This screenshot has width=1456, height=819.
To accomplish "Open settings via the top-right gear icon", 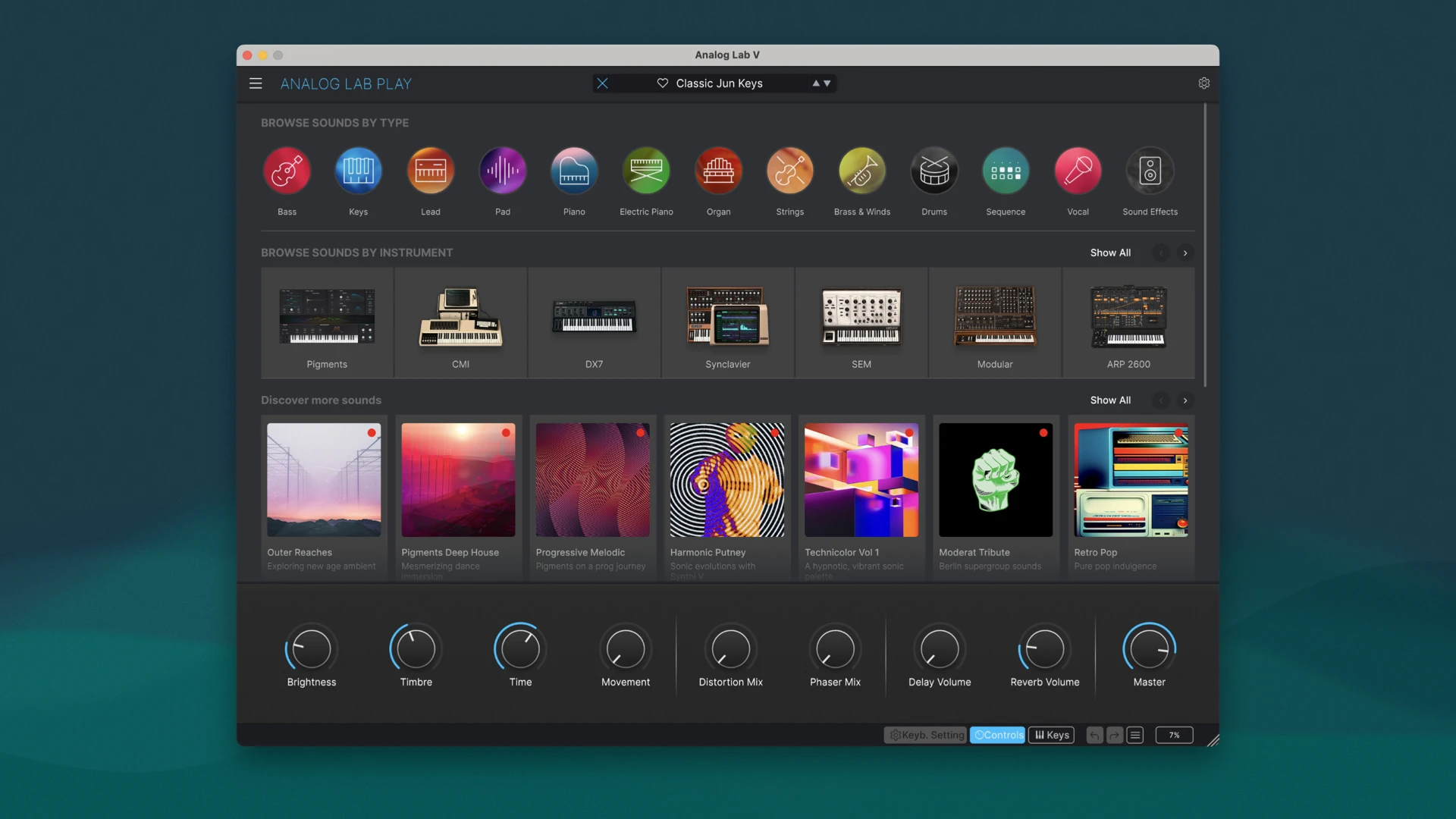I will click(1203, 83).
